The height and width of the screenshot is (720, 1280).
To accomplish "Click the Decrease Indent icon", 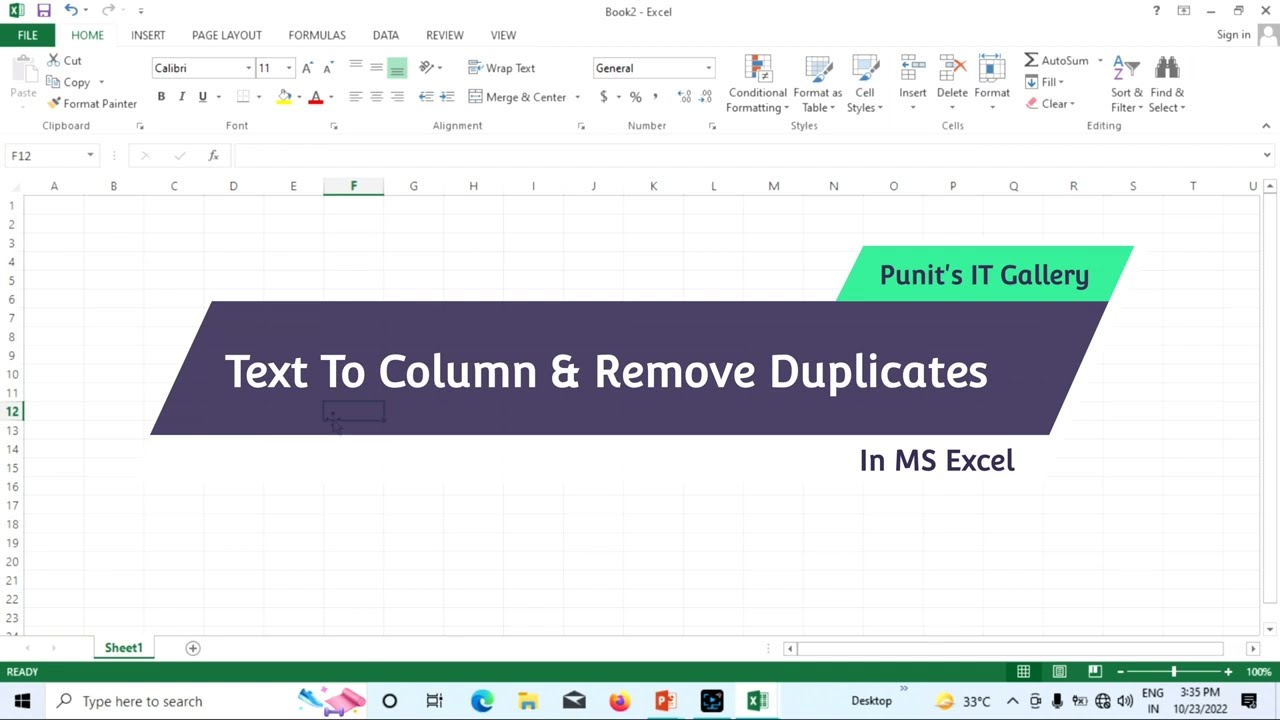I will coord(426,97).
